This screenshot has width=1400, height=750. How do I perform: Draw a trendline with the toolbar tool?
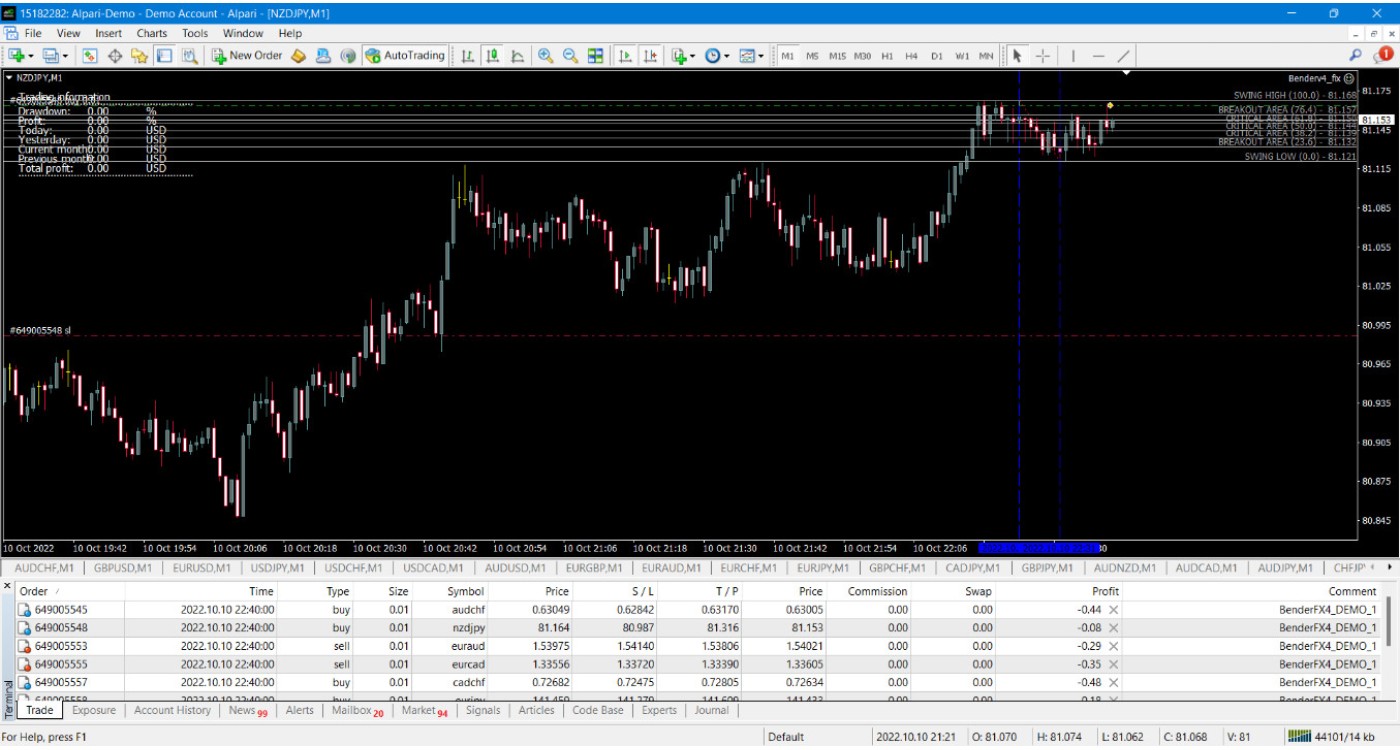tap(1124, 56)
